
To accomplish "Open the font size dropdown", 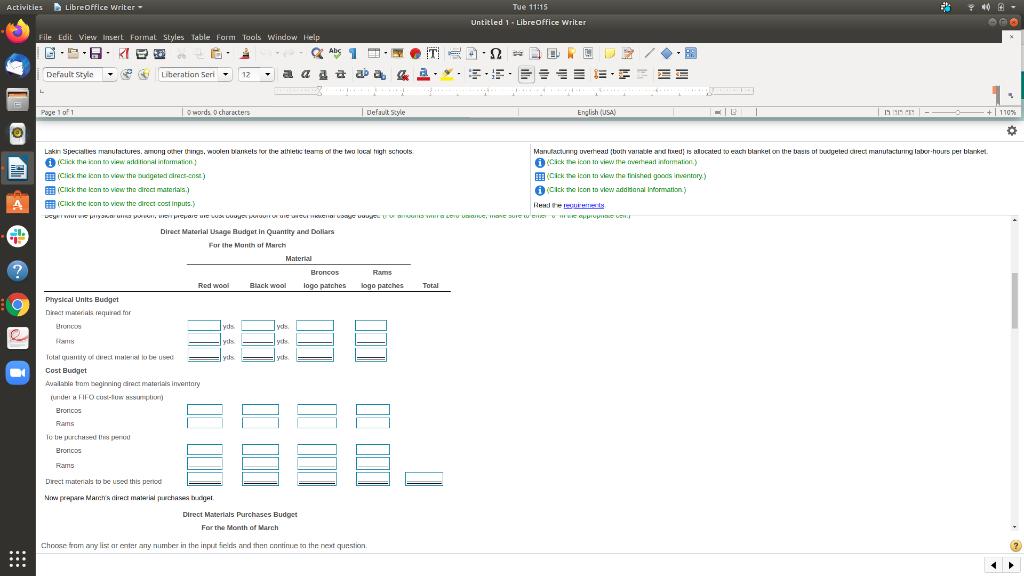I will click(x=267, y=73).
